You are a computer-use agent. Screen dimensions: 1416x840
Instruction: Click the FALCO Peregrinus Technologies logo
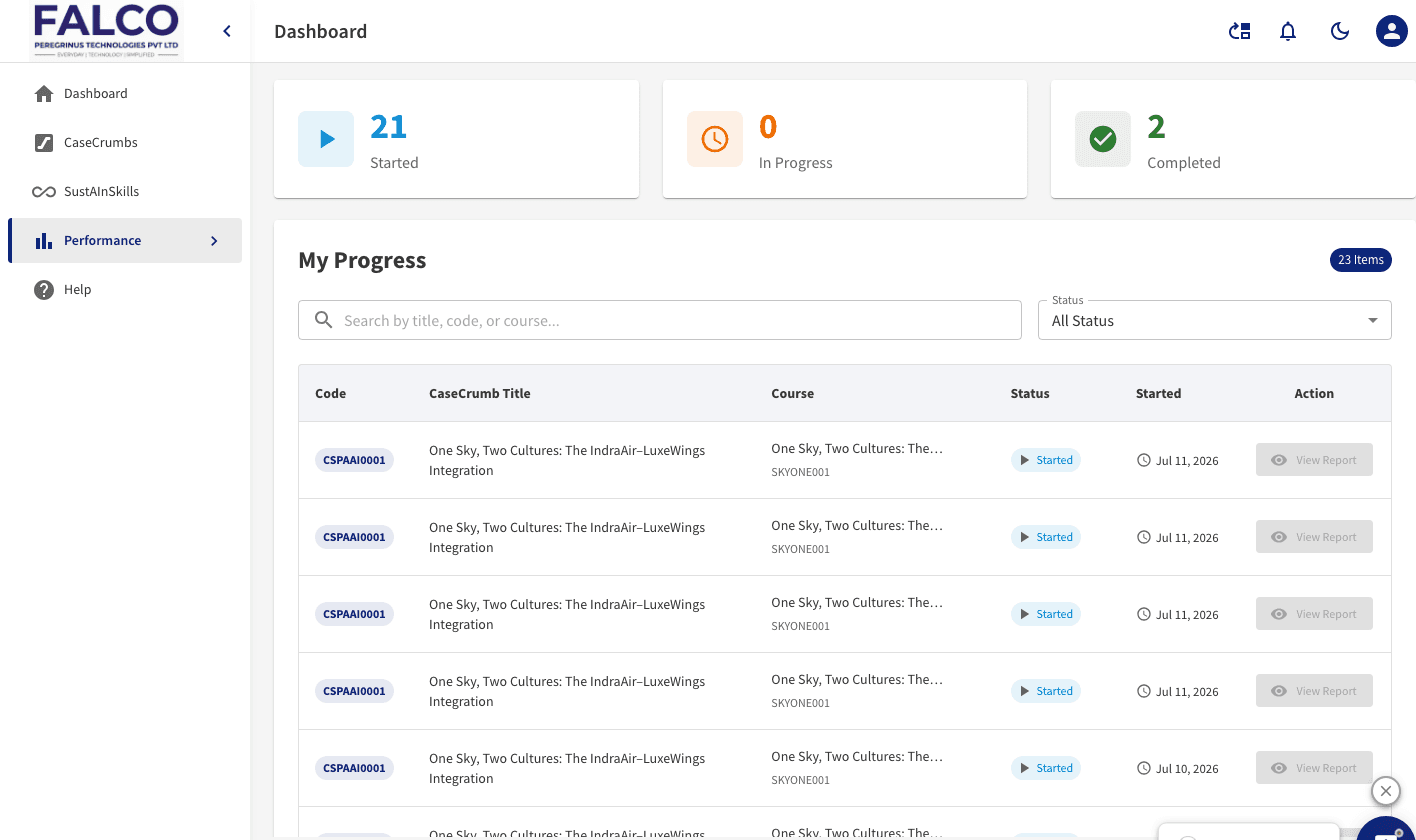[x=106, y=31]
